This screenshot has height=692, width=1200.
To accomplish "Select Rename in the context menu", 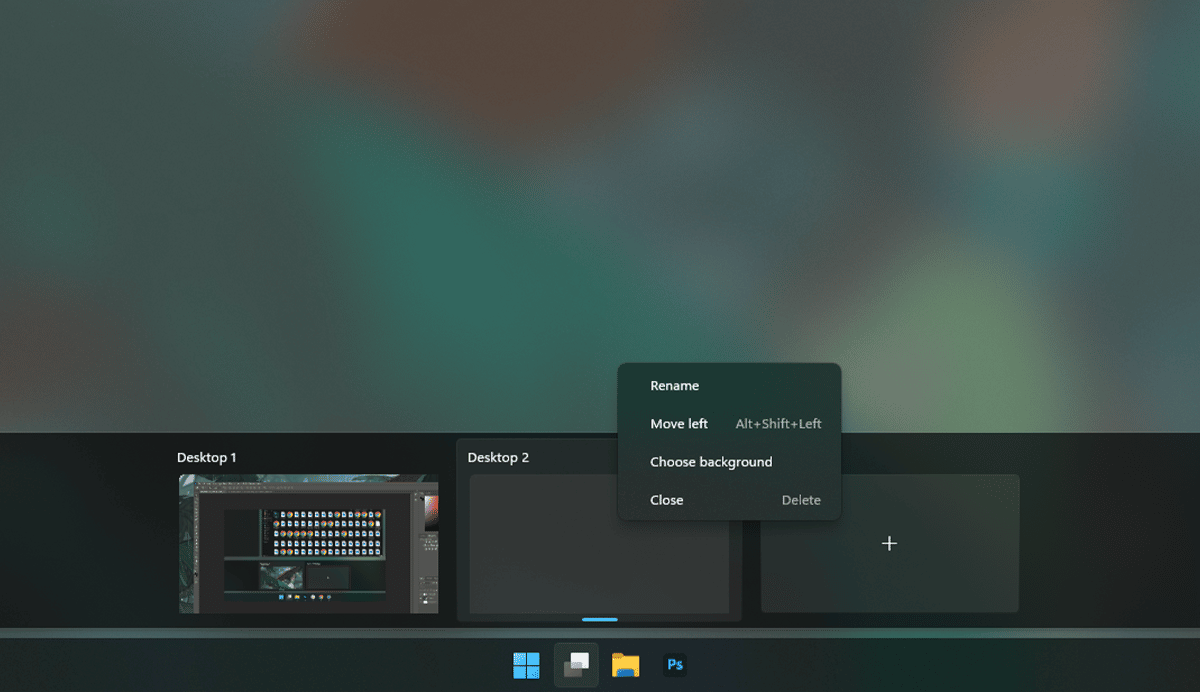I will click(675, 386).
